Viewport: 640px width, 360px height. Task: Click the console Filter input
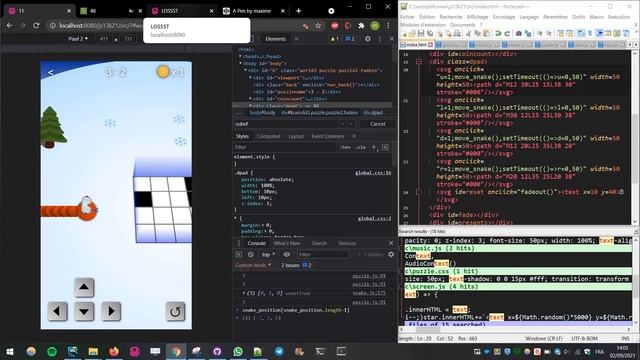[323, 254]
